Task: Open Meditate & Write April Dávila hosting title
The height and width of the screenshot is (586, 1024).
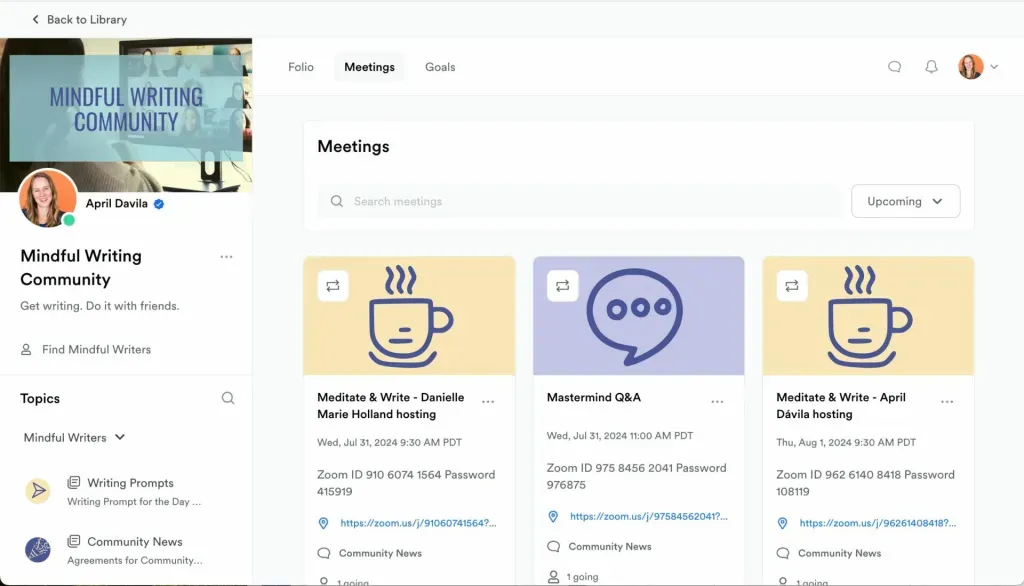Action: pyautogui.click(x=841, y=406)
